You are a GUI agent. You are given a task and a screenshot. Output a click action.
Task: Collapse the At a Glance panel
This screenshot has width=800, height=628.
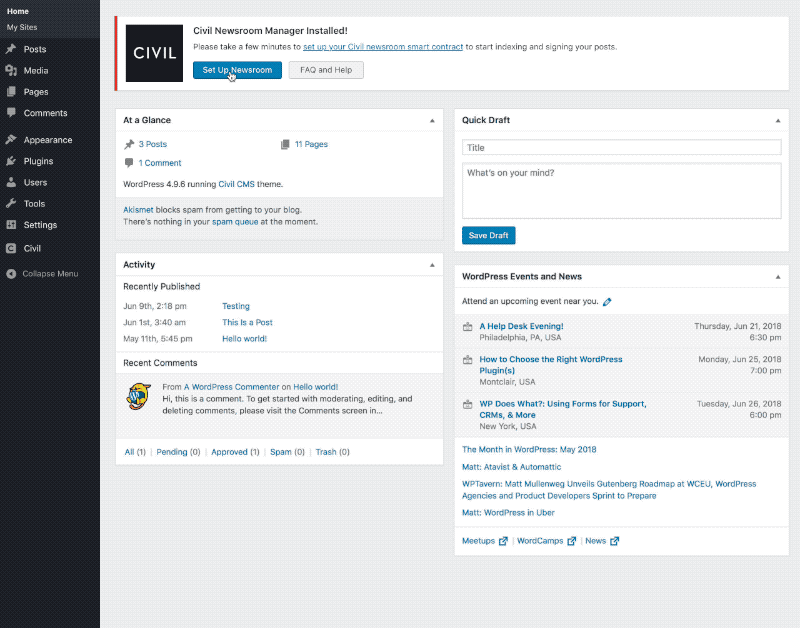pyautogui.click(x=432, y=121)
